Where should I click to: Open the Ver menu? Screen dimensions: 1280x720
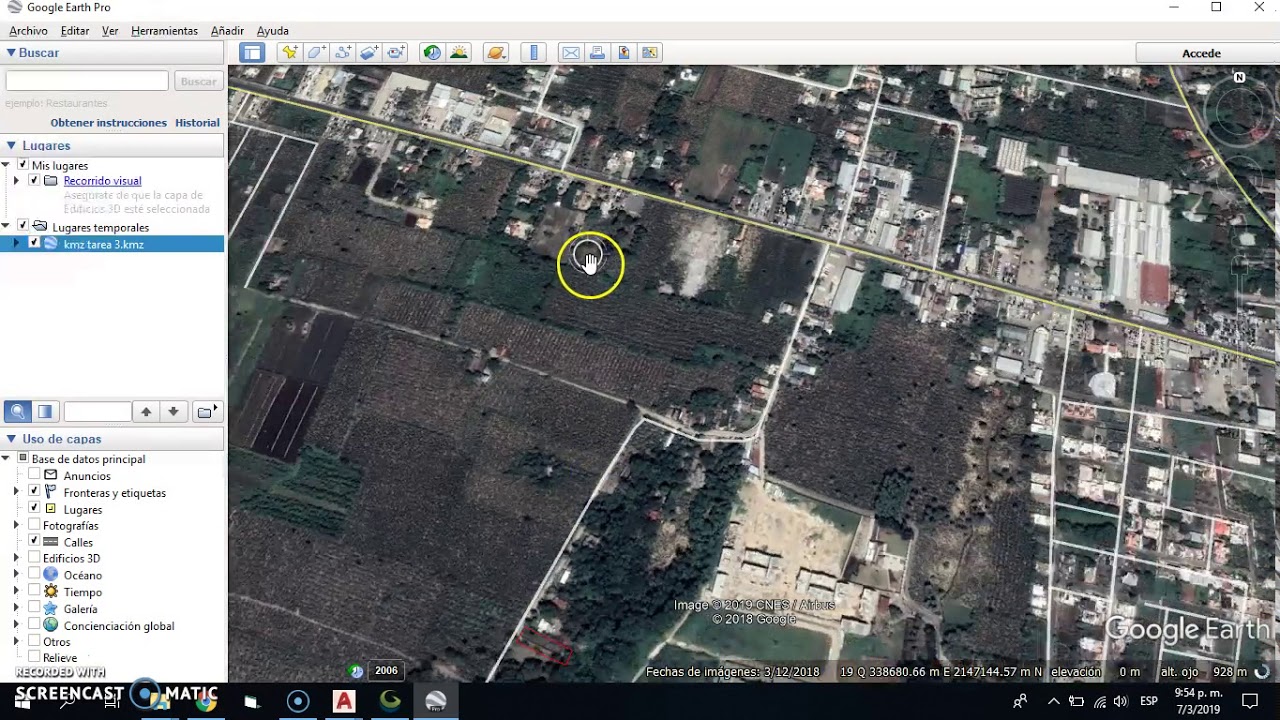pos(110,31)
